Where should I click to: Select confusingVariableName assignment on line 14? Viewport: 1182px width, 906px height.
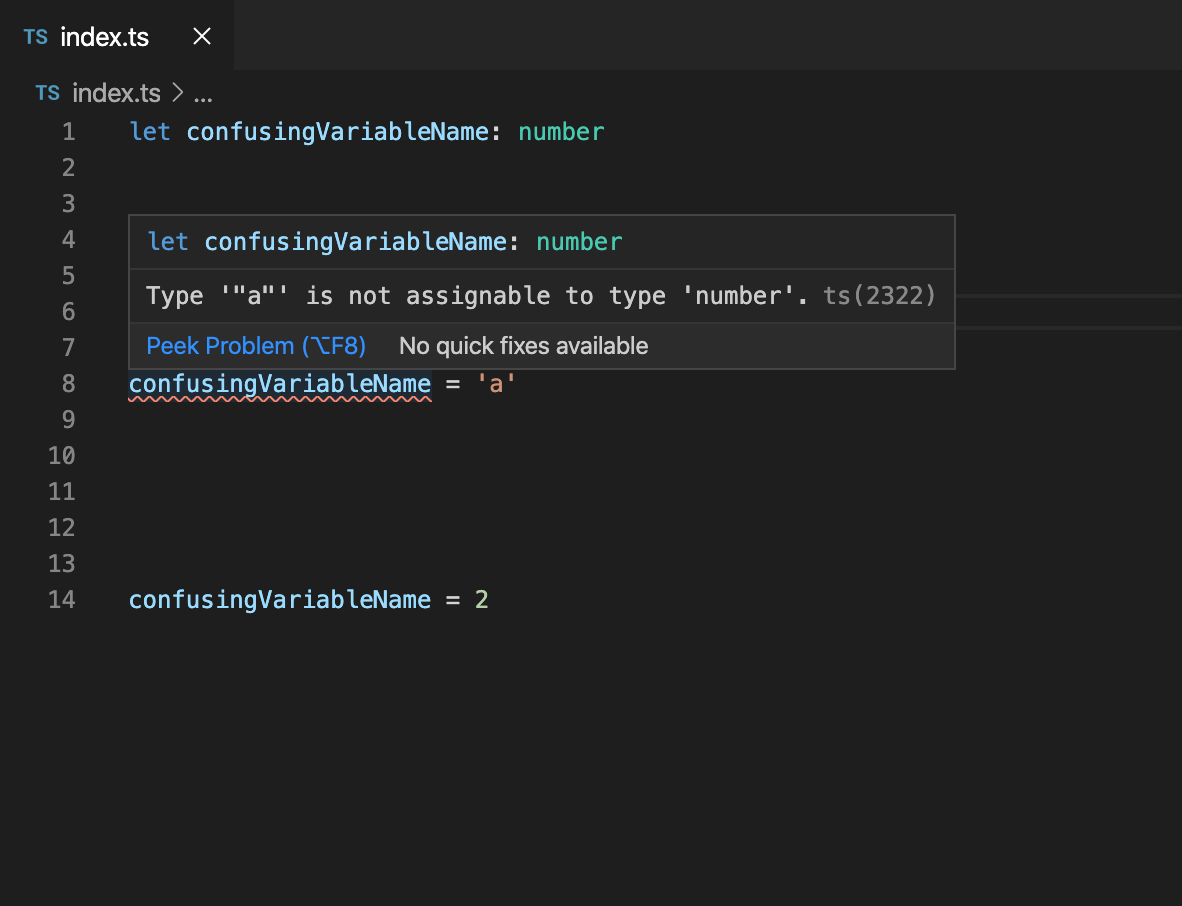pos(280,599)
